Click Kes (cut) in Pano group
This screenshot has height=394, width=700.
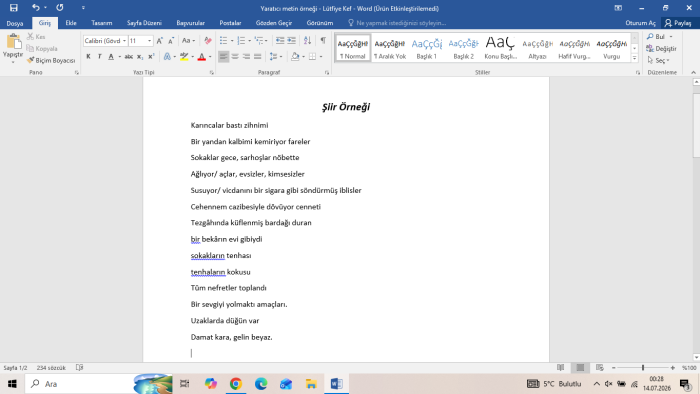click(36, 37)
